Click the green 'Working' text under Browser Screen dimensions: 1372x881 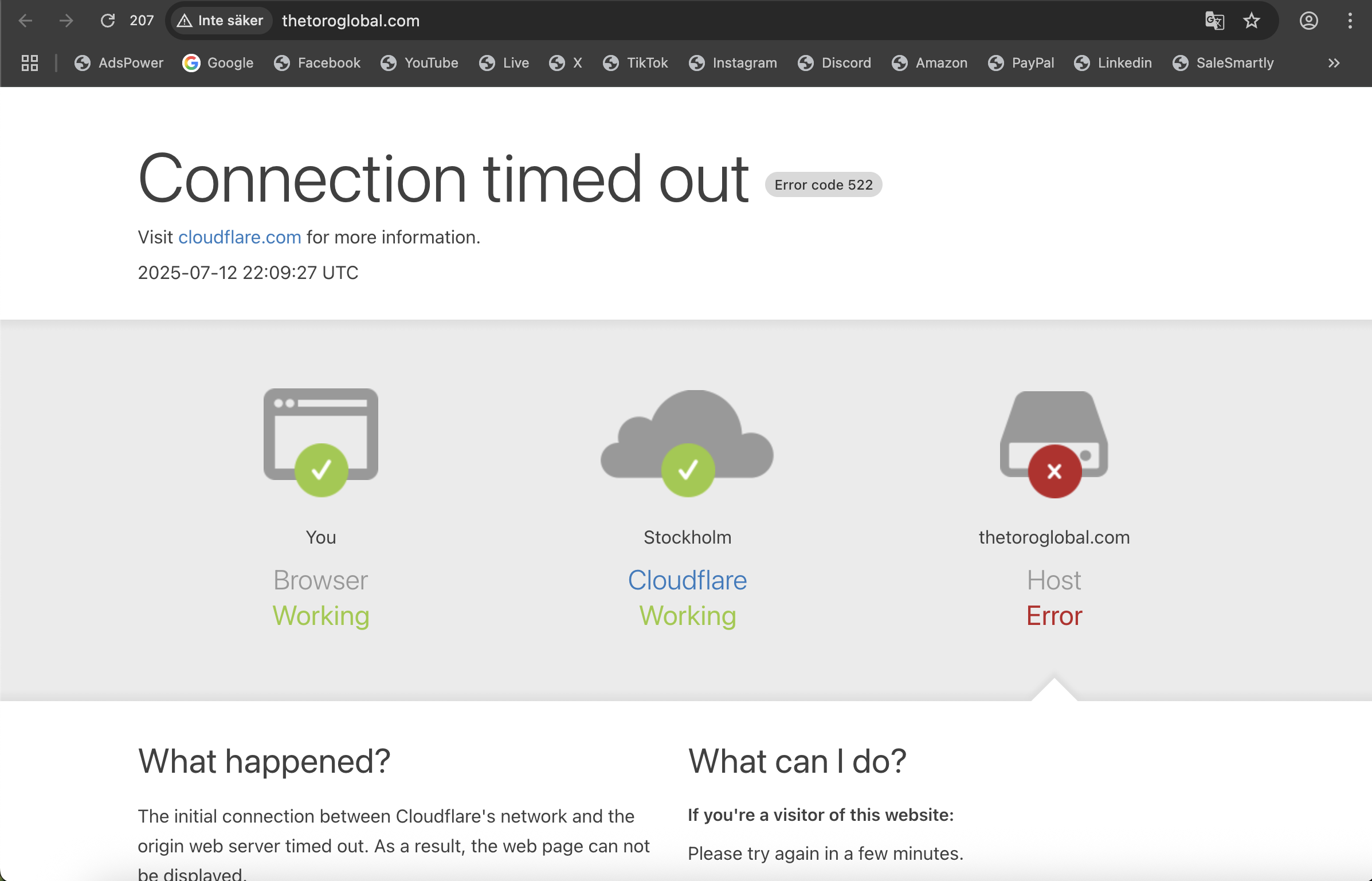[x=321, y=616]
